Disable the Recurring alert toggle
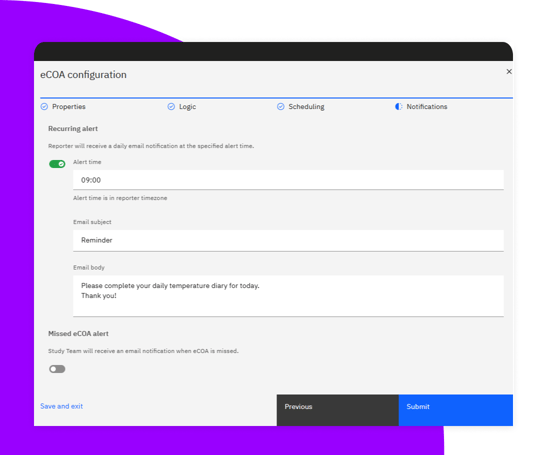 tap(57, 164)
